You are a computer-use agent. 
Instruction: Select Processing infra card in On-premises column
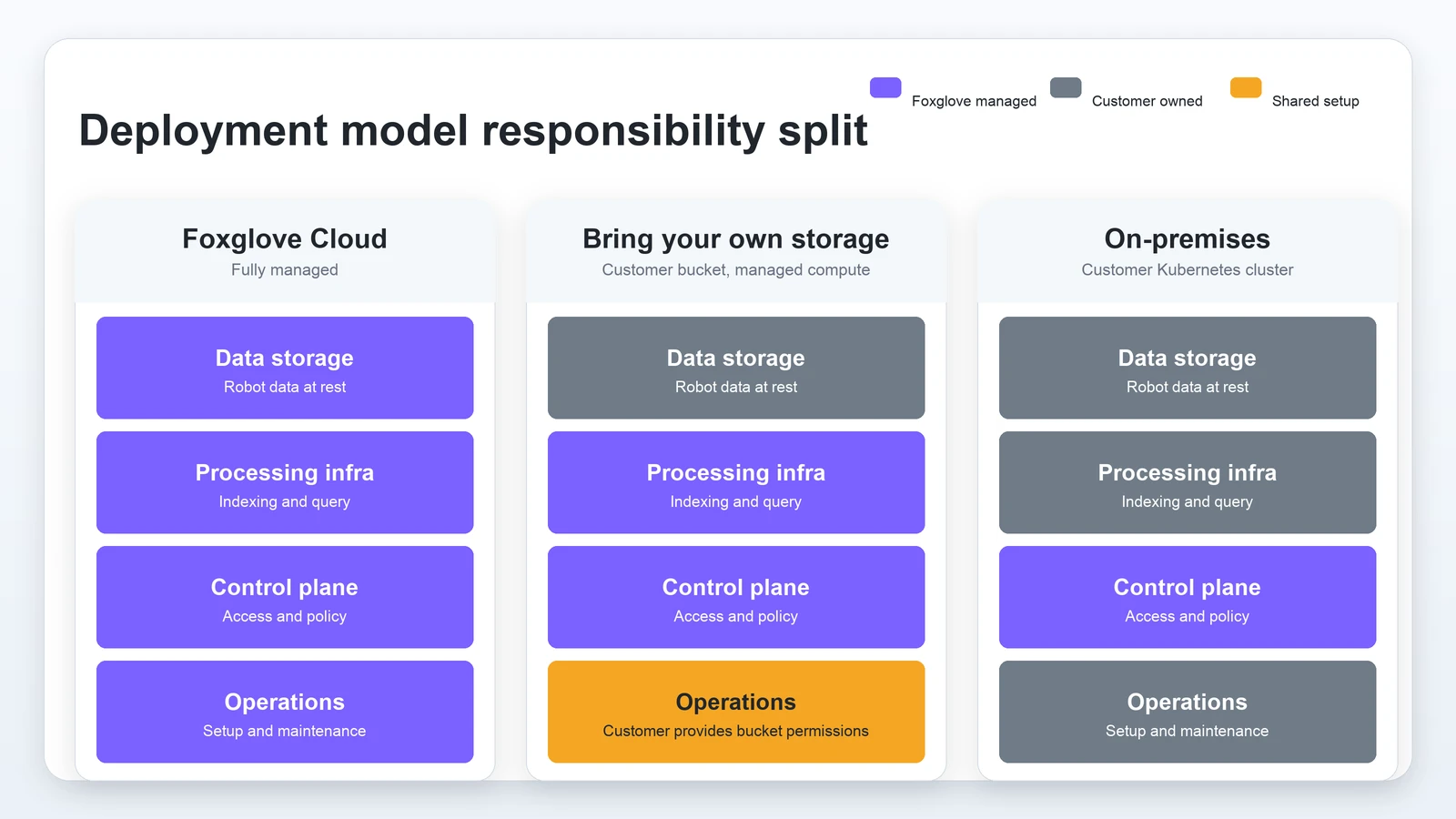pyautogui.click(x=1188, y=482)
